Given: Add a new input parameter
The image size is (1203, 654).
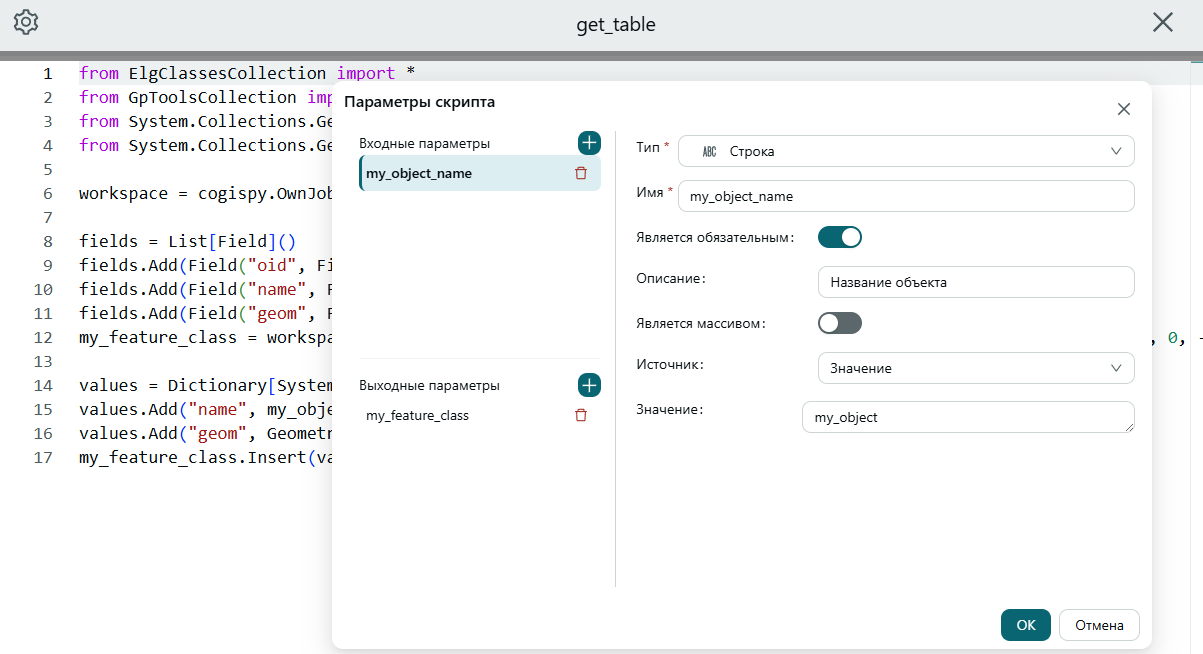Looking at the screenshot, I should point(589,143).
